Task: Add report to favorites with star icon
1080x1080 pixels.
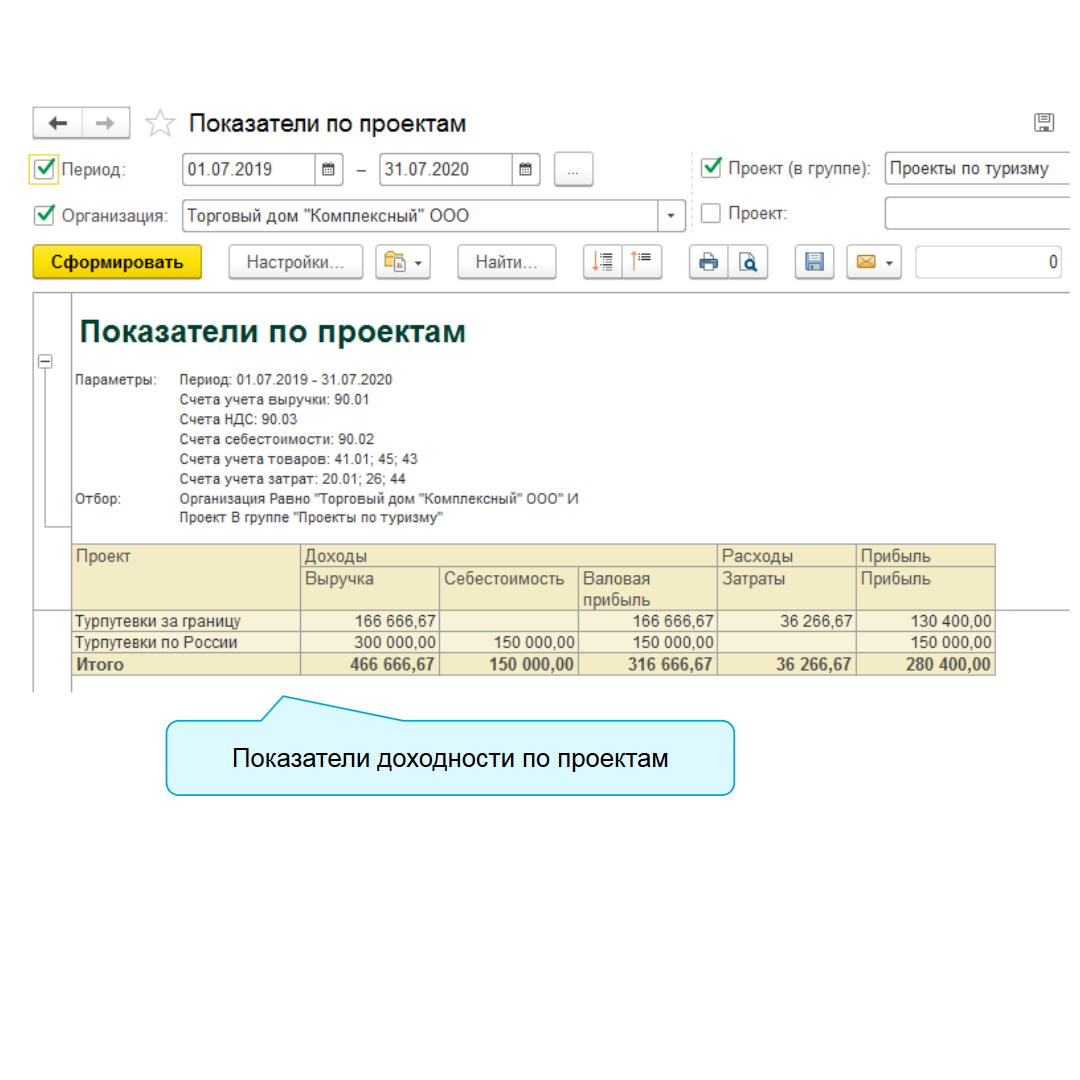Action: click(x=160, y=123)
